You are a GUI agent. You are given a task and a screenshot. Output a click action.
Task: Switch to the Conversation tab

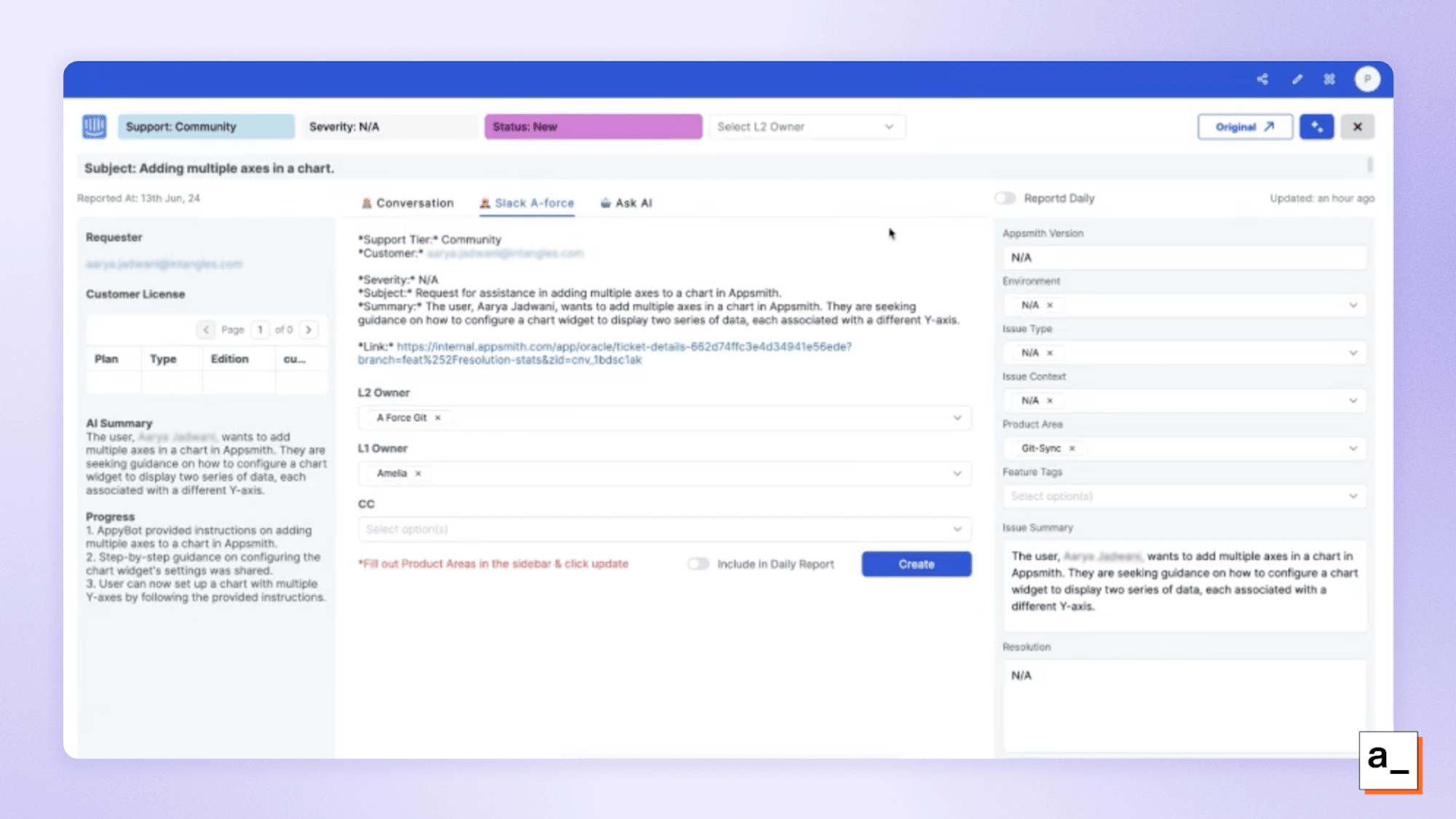pos(408,203)
